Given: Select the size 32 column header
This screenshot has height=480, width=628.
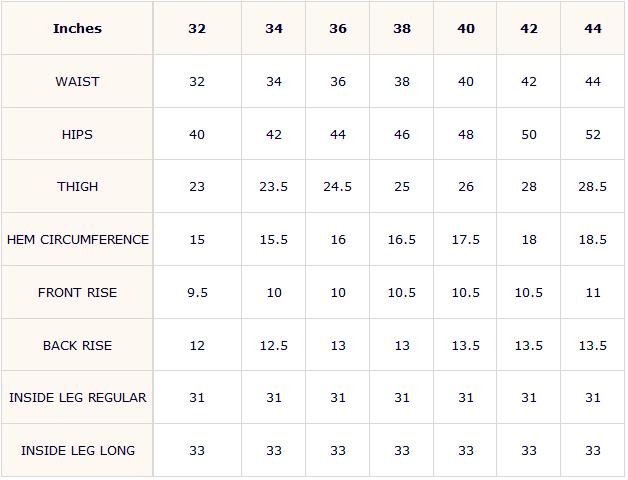Looking at the screenshot, I should pos(197,28).
